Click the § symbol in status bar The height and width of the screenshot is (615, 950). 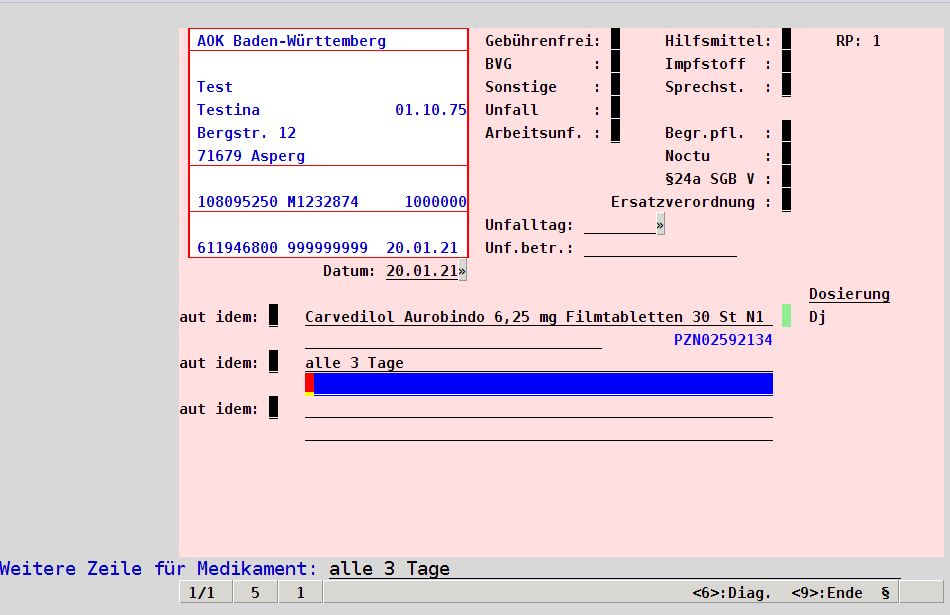885,593
